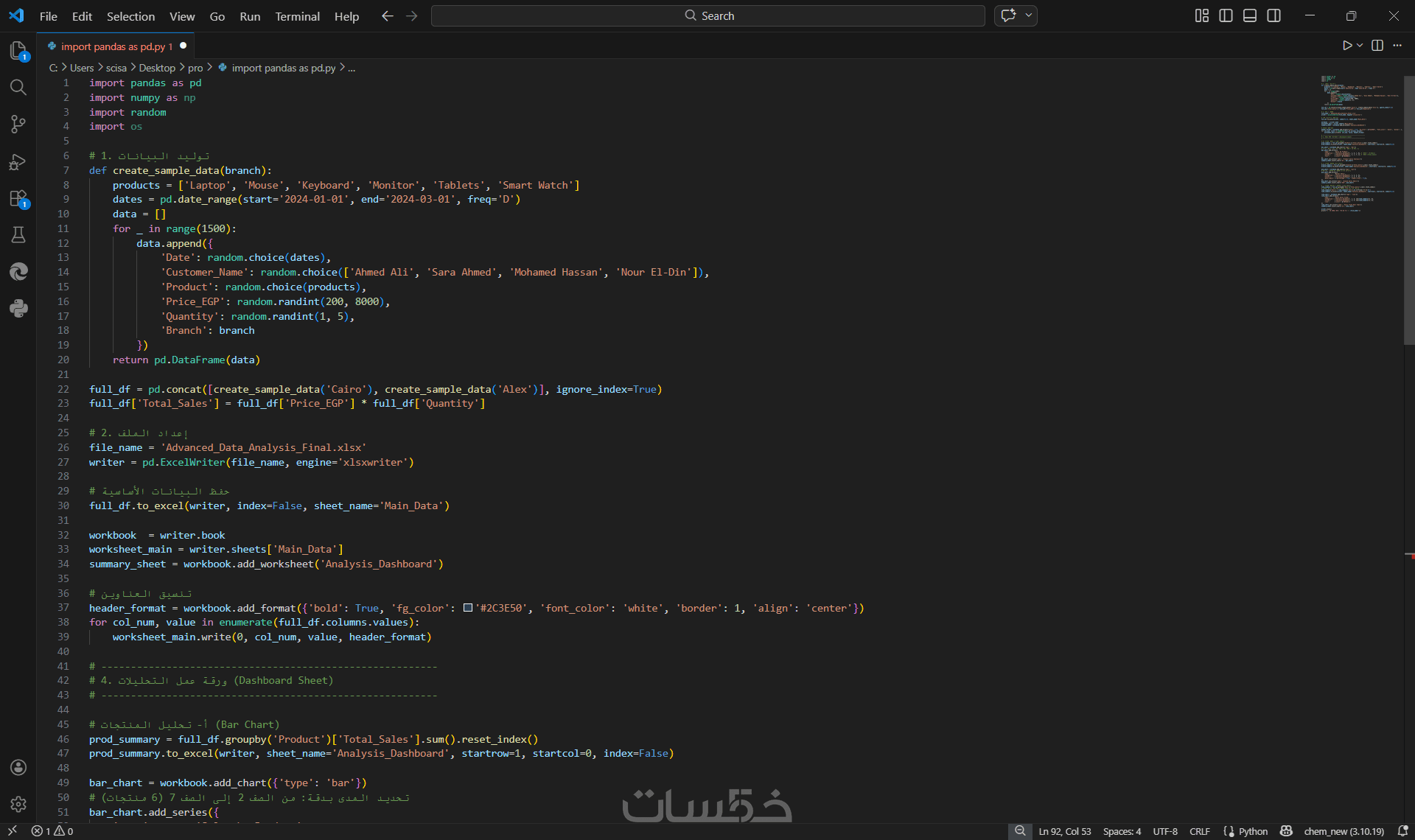The height and width of the screenshot is (840, 1415).
Task: Click the Run Python File play icon
Action: pyautogui.click(x=1346, y=46)
